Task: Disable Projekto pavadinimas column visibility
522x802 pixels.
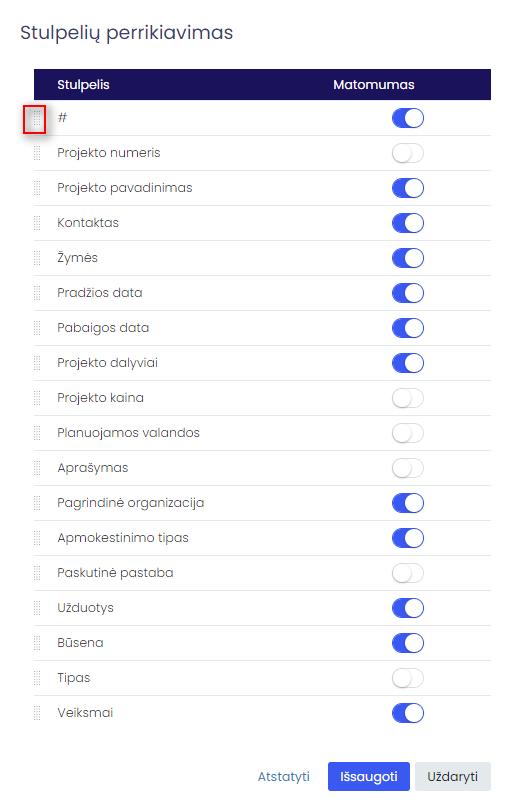Action: [x=407, y=188]
